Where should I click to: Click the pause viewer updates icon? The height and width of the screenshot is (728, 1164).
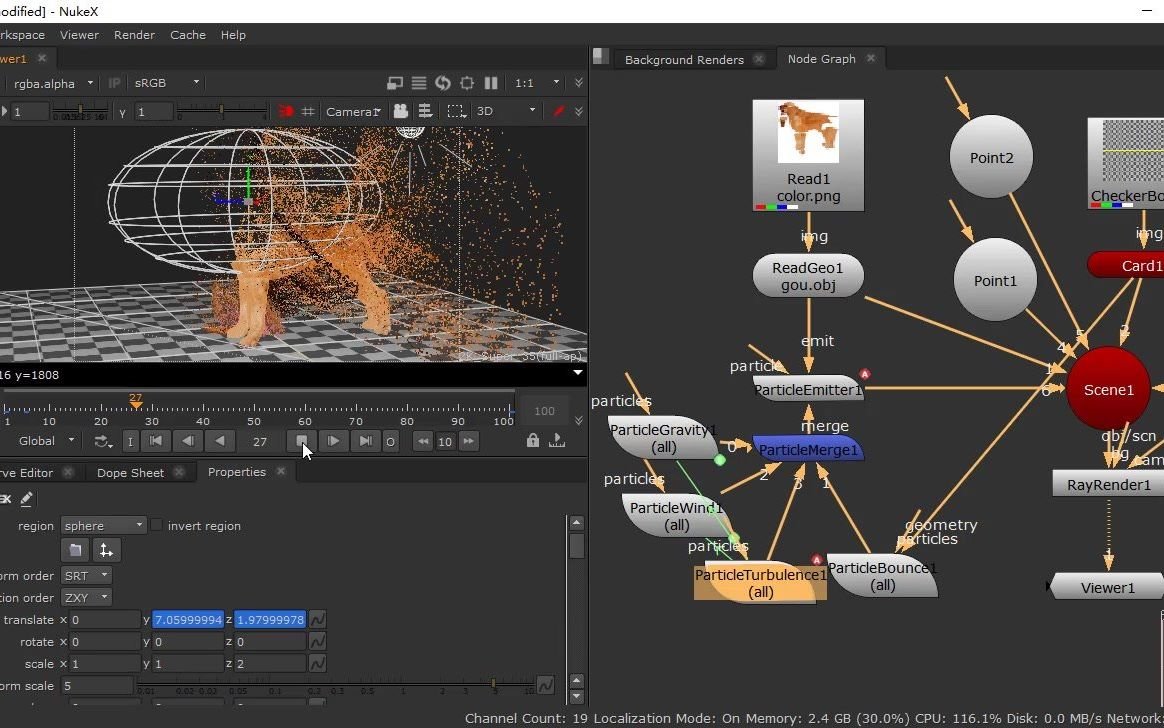[x=491, y=83]
